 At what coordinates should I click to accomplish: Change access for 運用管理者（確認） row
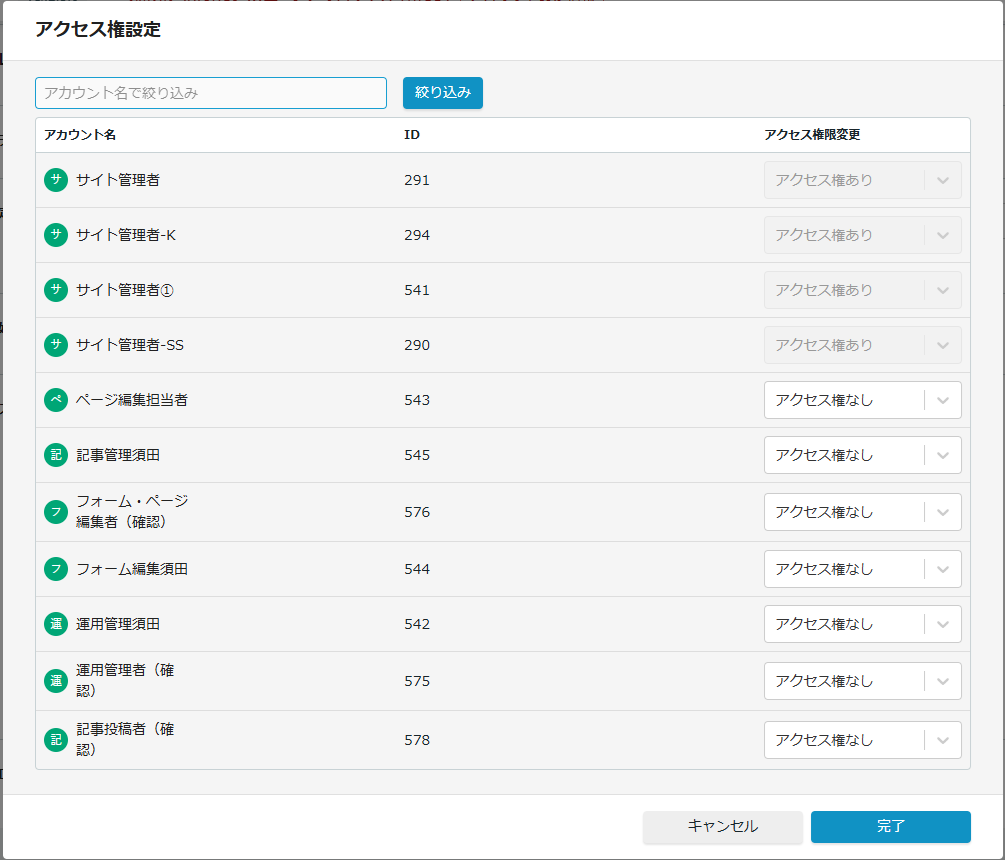[x=862, y=681]
